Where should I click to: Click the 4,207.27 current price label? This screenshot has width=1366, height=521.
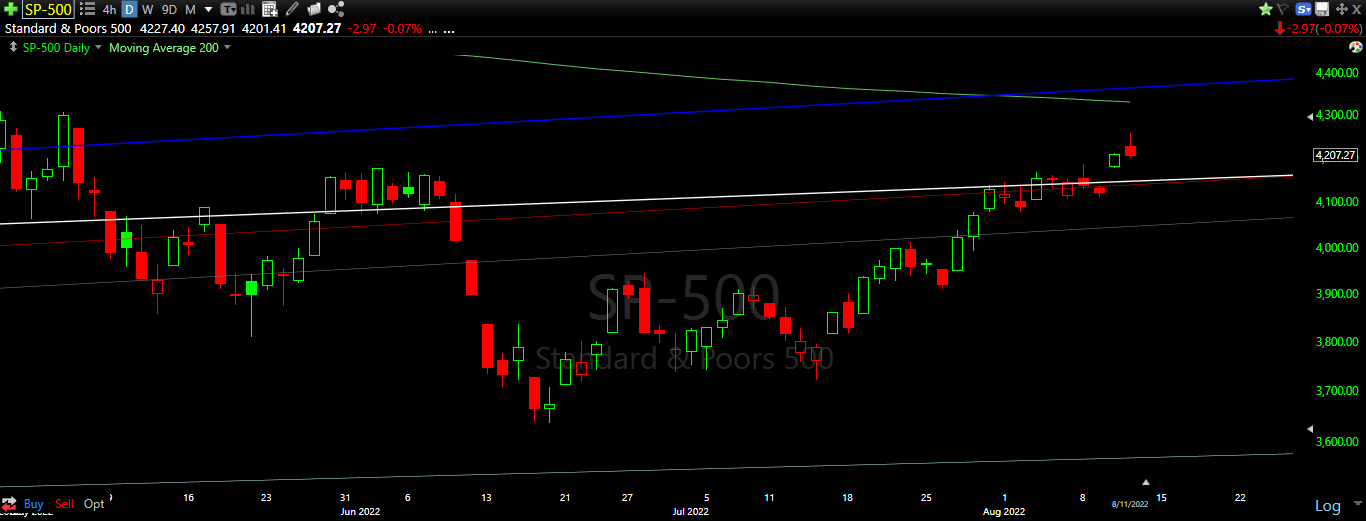(1335, 155)
